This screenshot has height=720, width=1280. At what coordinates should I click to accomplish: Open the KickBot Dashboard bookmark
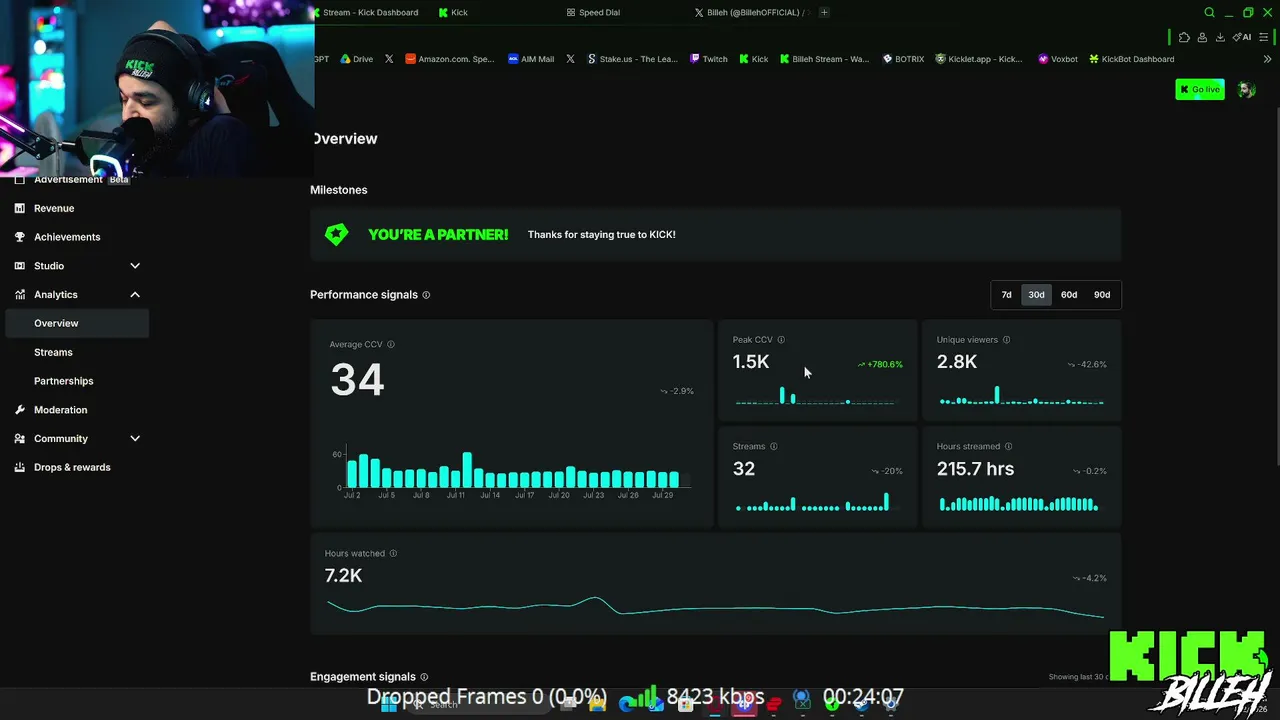coord(1132,59)
